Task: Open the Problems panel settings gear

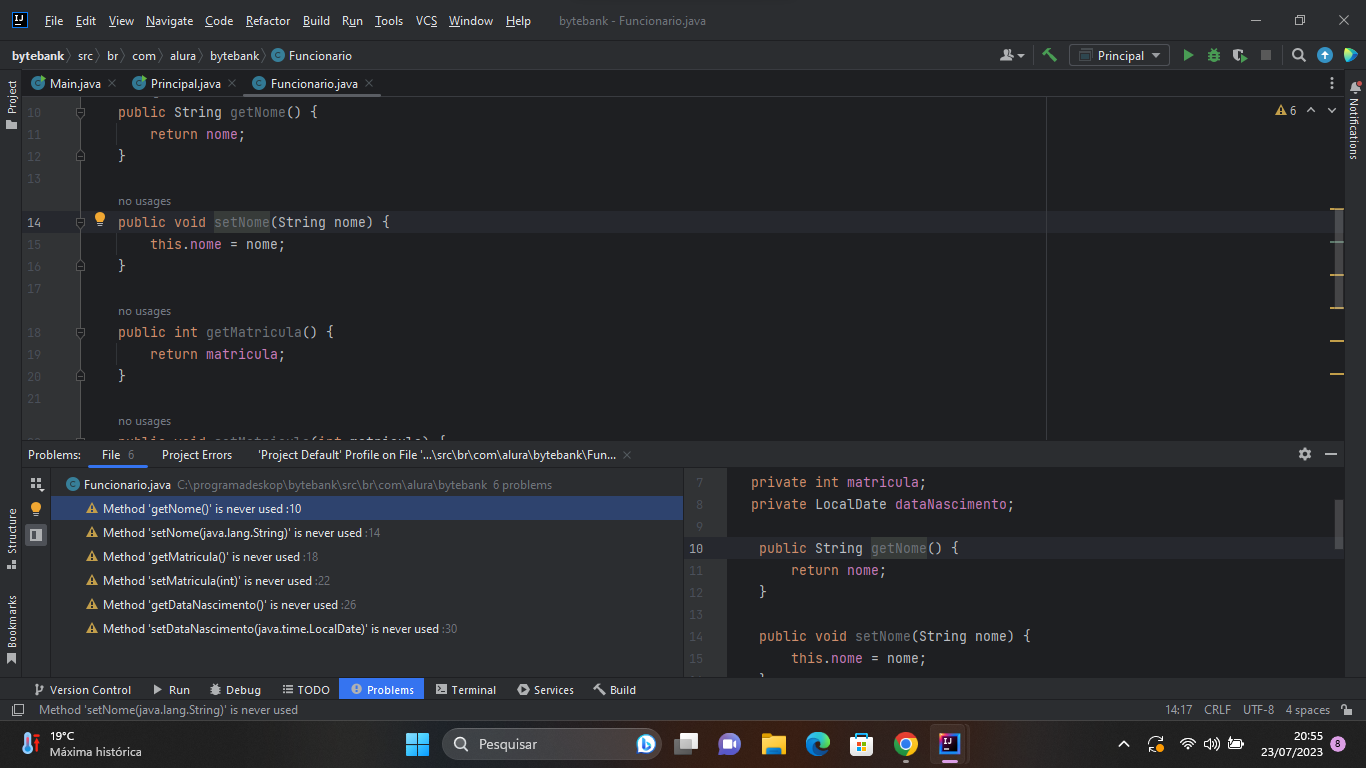Action: pos(1305,454)
